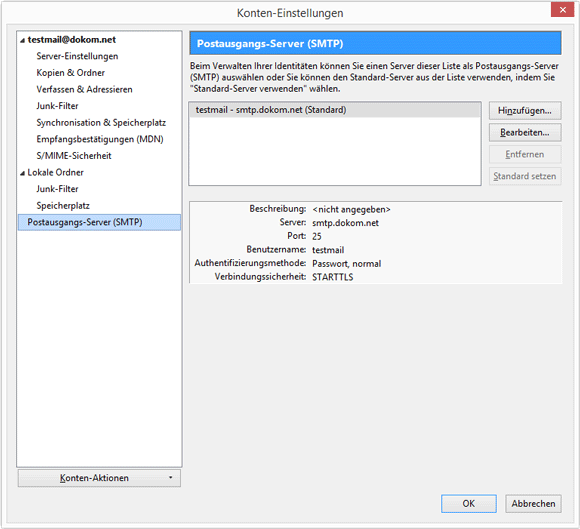Click the Standard setzen button
The width and height of the screenshot is (580, 529).
(525, 176)
